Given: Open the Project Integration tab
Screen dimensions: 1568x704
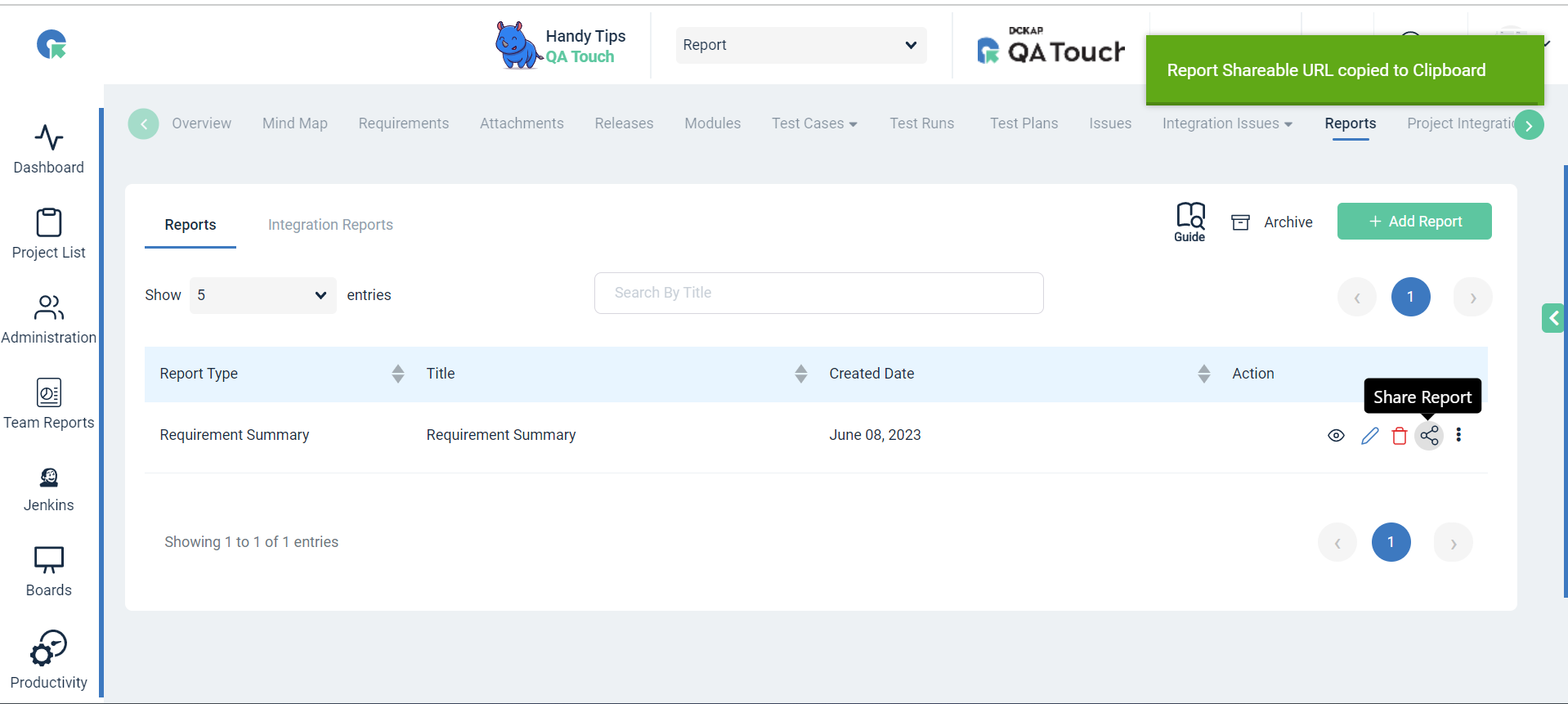Looking at the screenshot, I should click(1460, 123).
